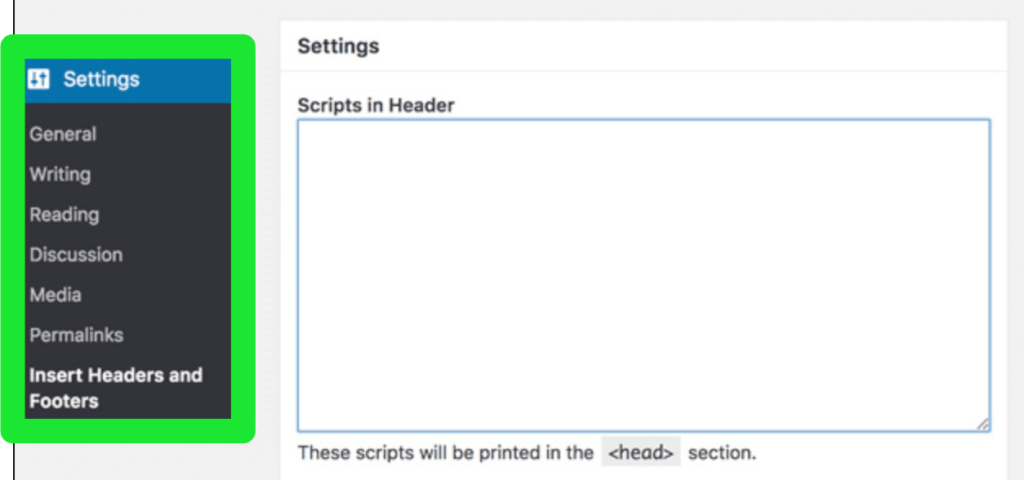The width and height of the screenshot is (1024, 480).
Task: Click the textarea resize grip corner
Action: pos(983,424)
